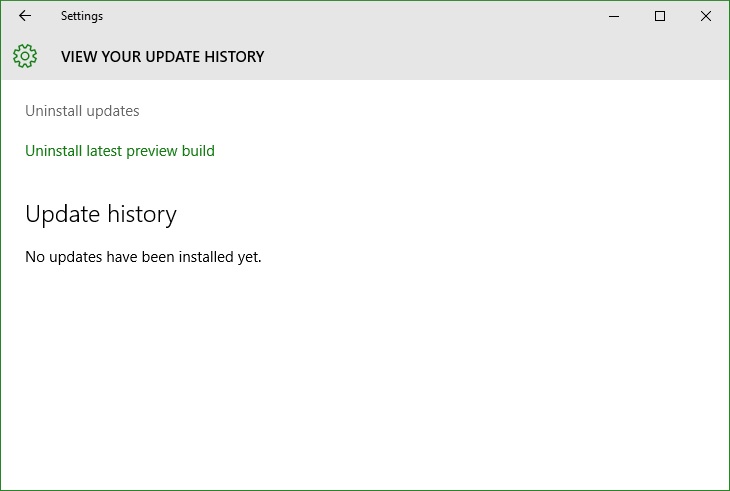
Task: Click the Settings window title text
Action: pos(82,16)
